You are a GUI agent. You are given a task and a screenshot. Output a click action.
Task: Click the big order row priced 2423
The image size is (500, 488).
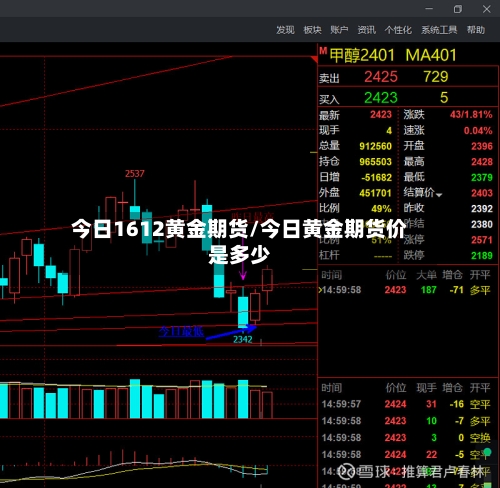[x=405, y=290]
